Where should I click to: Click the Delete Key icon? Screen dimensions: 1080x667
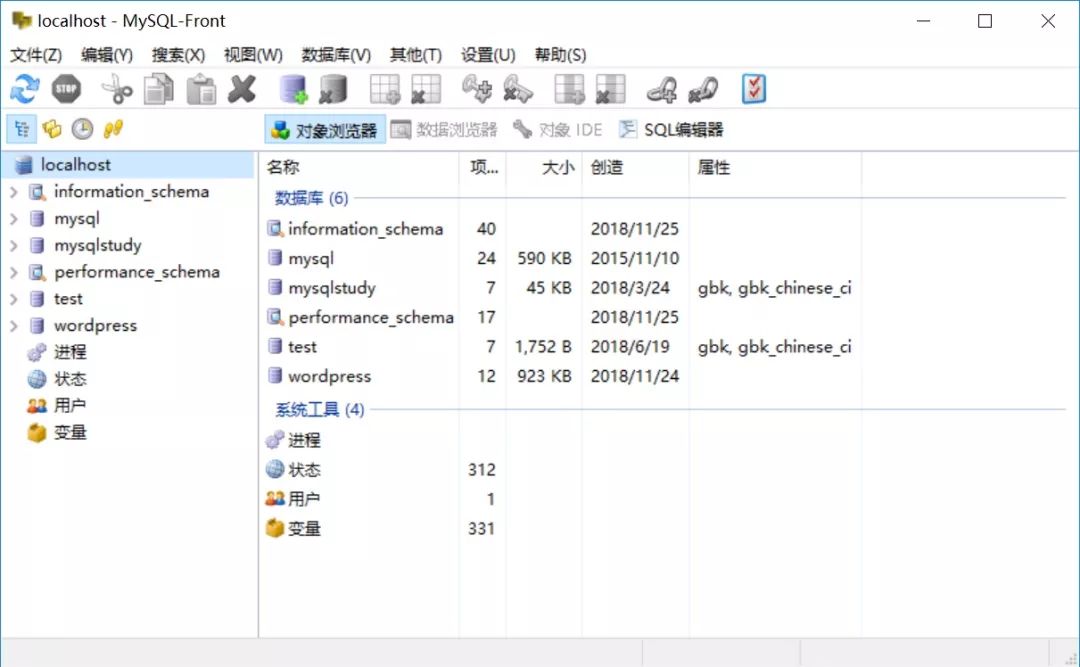[518, 89]
